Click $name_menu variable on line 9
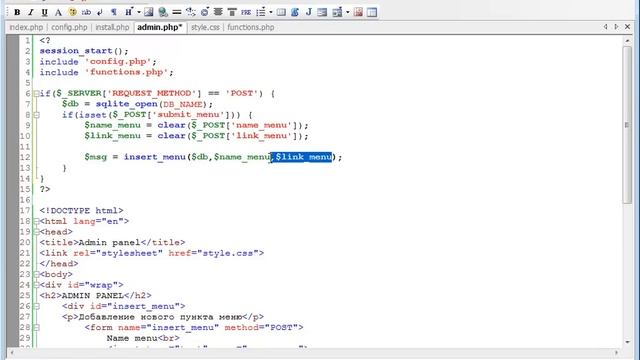640x360 pixels. [113, 125]
